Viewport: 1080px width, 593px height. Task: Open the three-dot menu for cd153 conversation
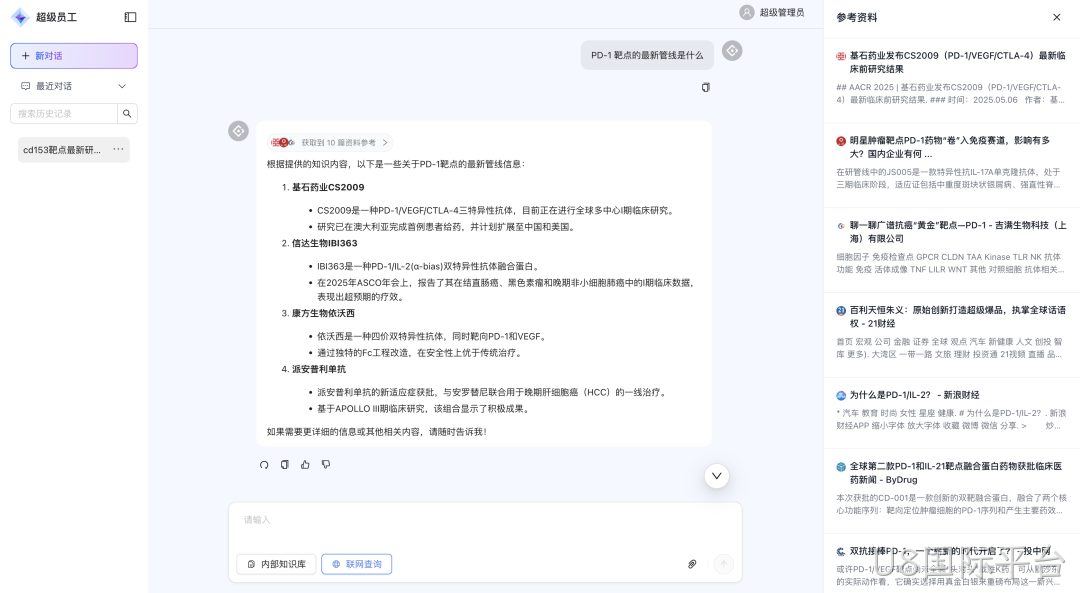pyautogui.click(x=118, y=149)
